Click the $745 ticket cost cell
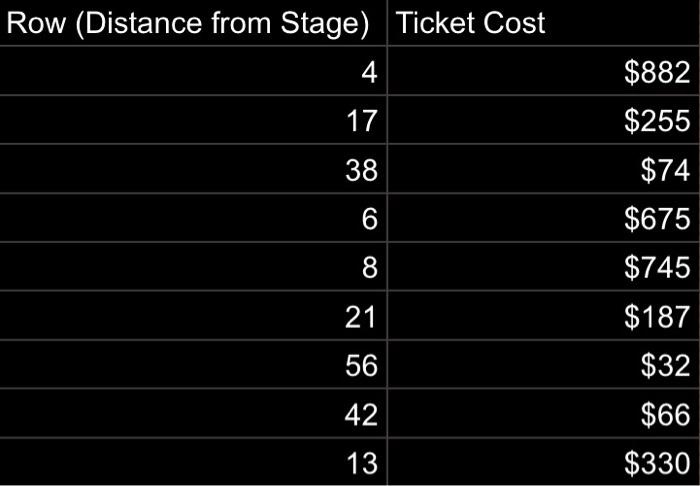 pyautogui.click(x=543, y=266)
